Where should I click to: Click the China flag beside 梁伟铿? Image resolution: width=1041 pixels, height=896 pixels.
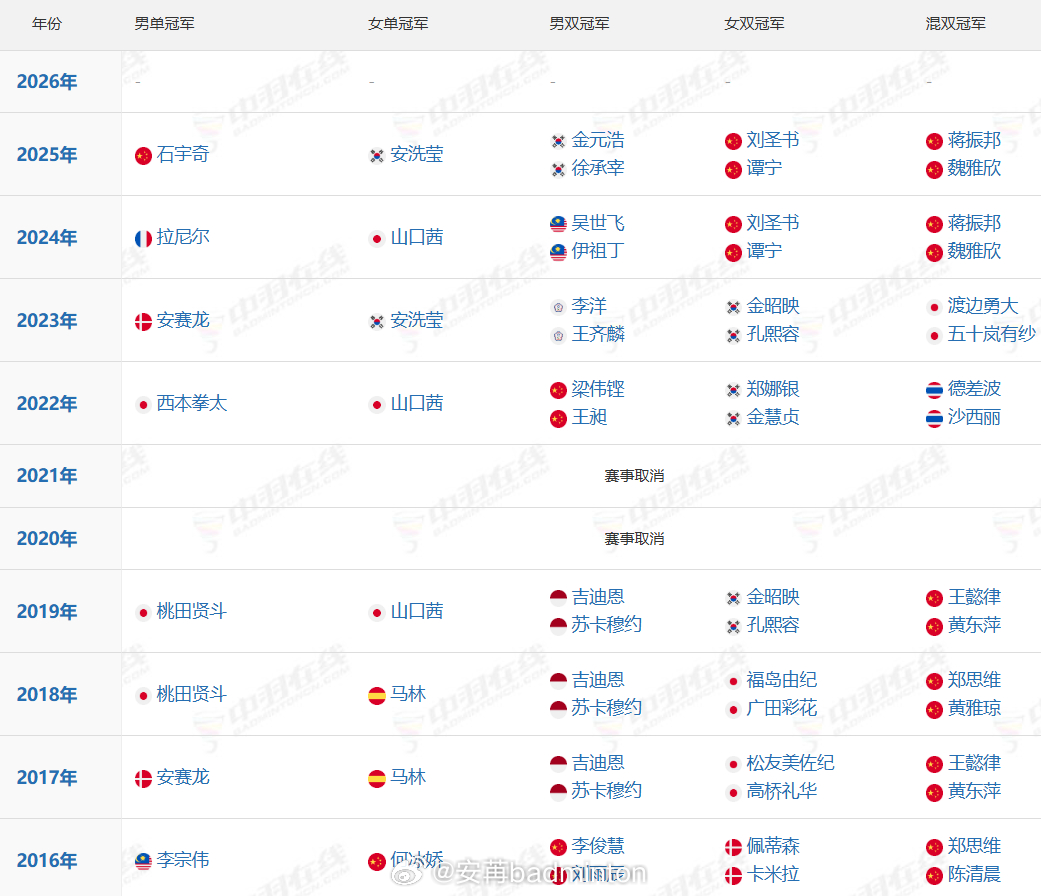point(558,390)
